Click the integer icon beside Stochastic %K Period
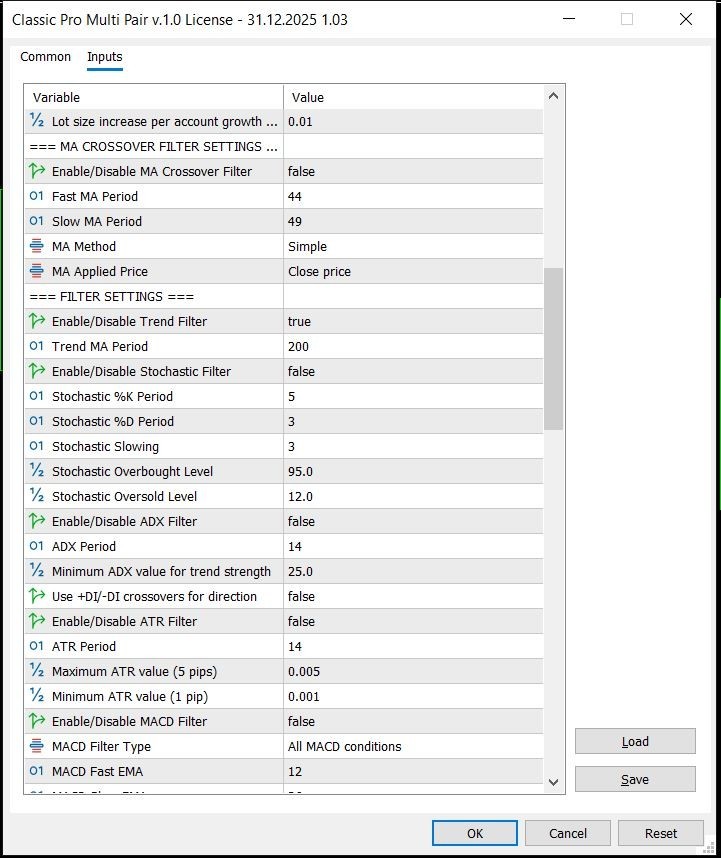721x858 pixels. (37, 396)
